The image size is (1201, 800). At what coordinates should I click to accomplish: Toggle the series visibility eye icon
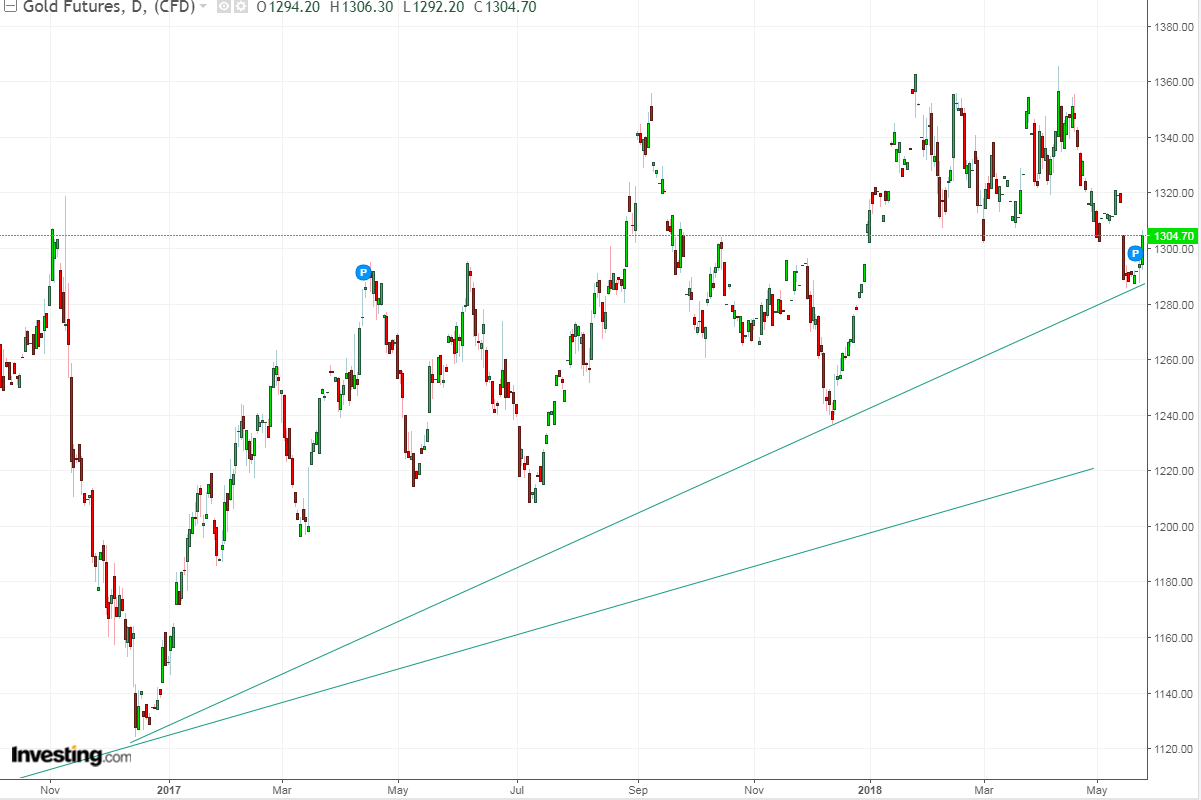pyautogui.click(x=224, y=6)
